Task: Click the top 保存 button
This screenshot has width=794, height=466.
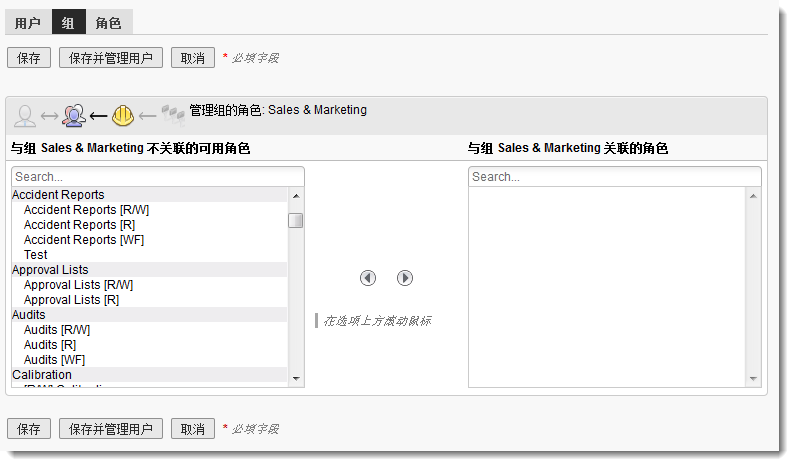Action: pos(29,58)
